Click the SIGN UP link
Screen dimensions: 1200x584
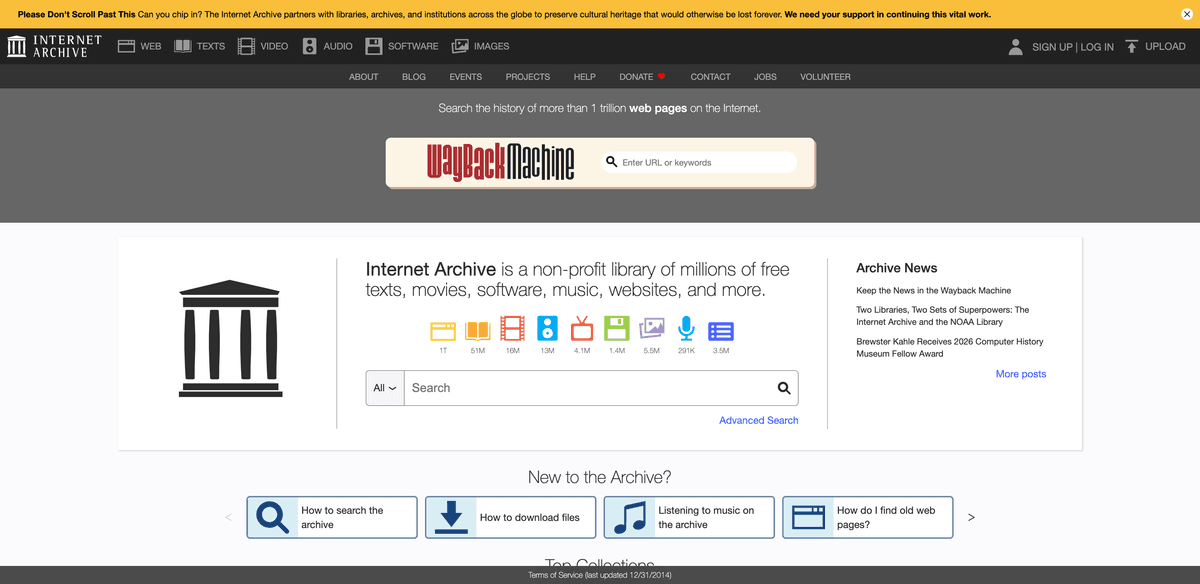pos(1052,47)
